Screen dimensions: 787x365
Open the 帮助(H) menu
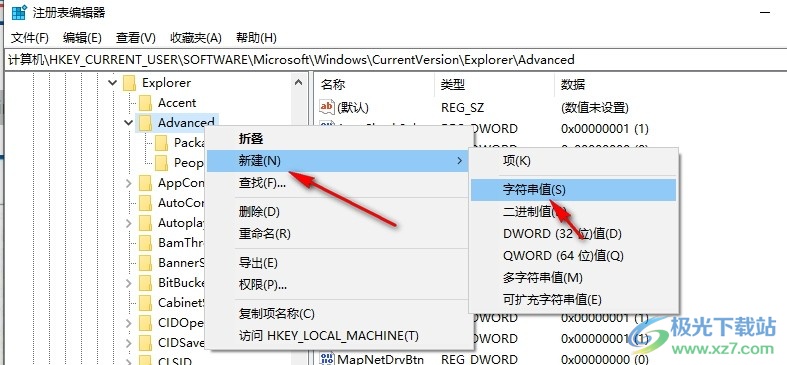click(256, 38)
